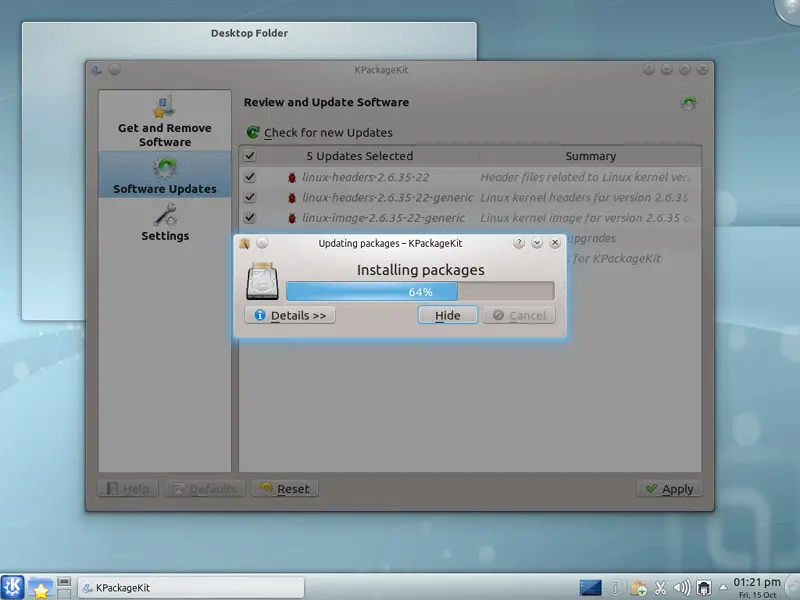Click the Apply button
800x600 pixels.
pos(669,489)
